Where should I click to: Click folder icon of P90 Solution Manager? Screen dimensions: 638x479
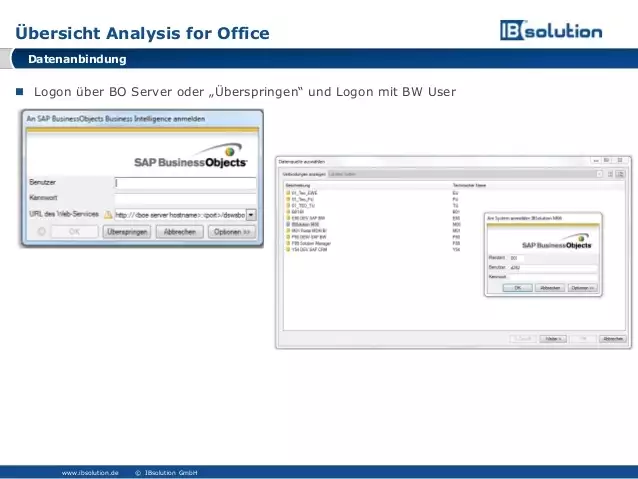point(288,243)
